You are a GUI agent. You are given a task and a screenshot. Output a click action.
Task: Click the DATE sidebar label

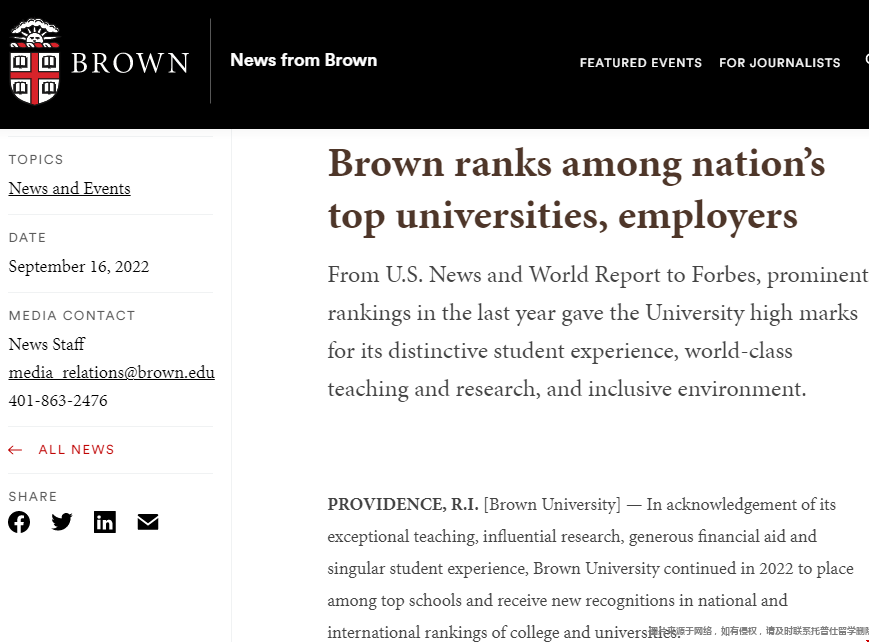tap(27, 238)
